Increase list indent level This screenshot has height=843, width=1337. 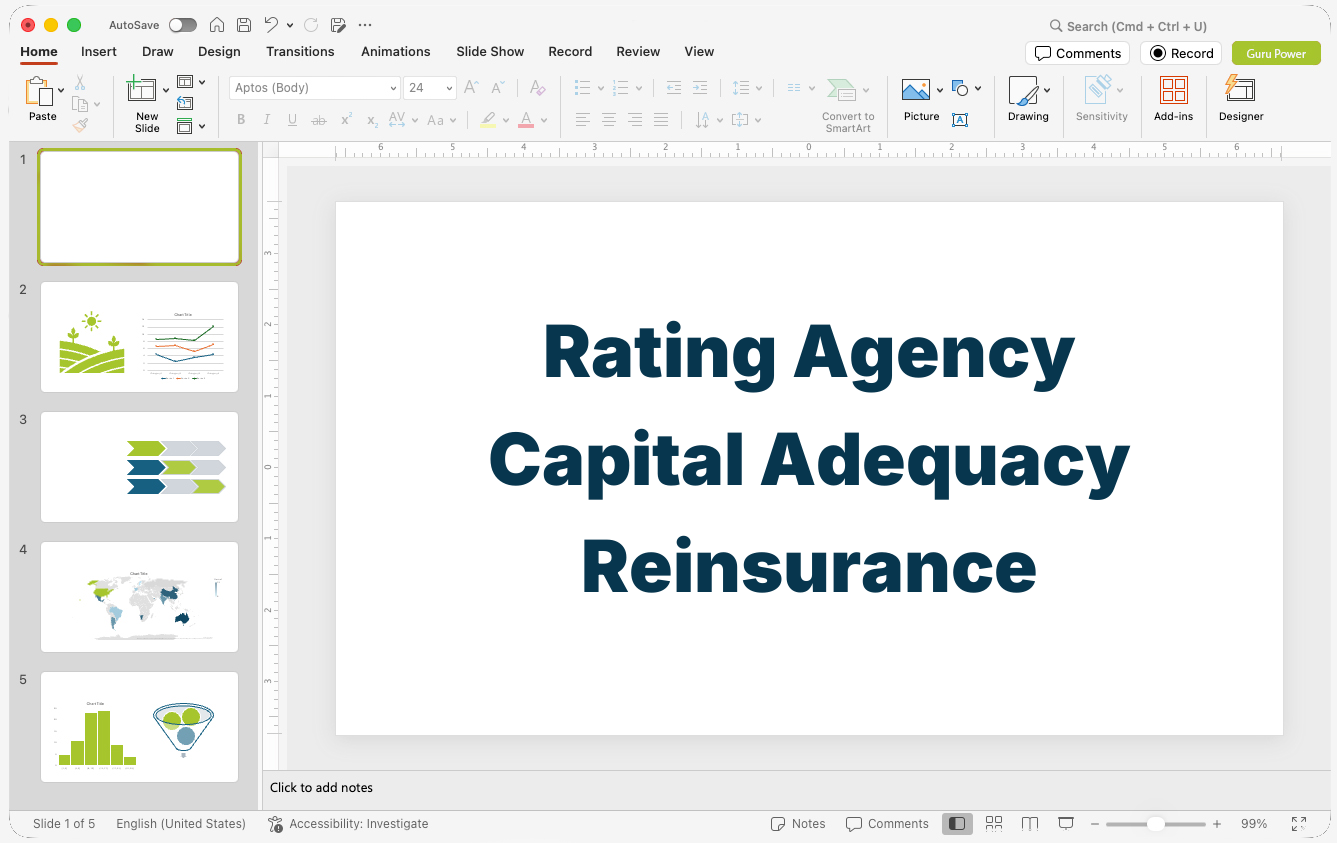click(x=700, y=88)
